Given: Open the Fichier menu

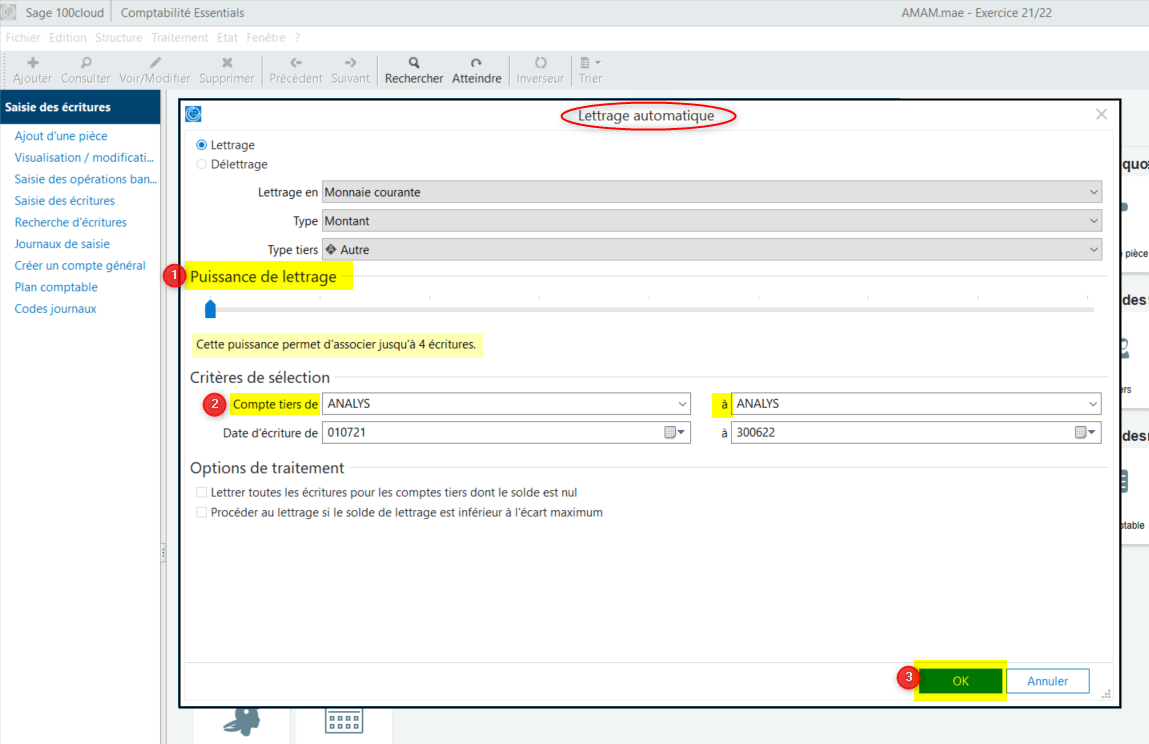Looking at the screenshot, I should [x=23, y=38].
